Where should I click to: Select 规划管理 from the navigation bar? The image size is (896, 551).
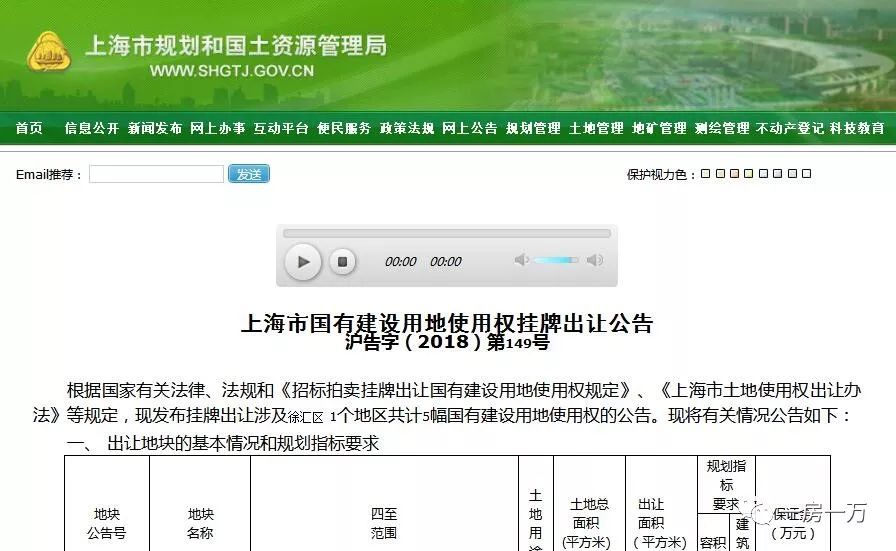[533, 128]
